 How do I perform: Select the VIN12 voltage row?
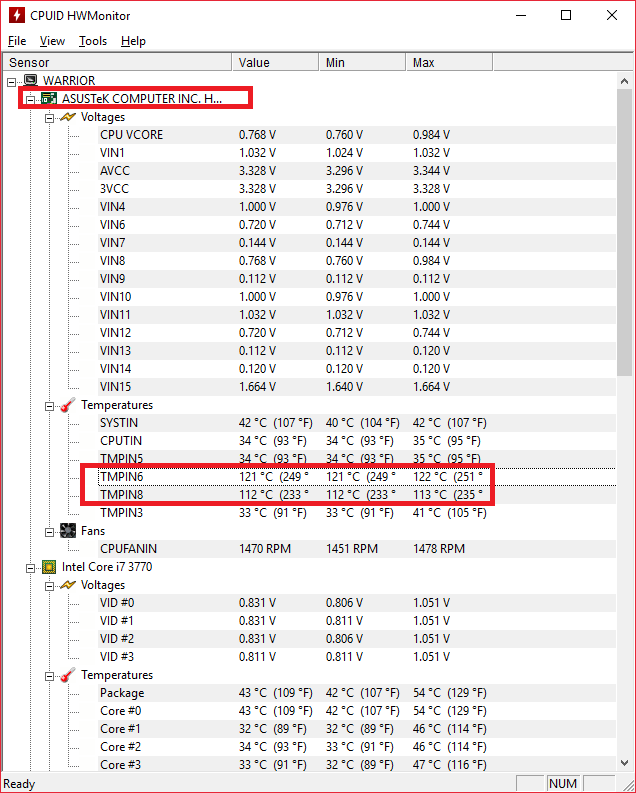pos(357,333)
